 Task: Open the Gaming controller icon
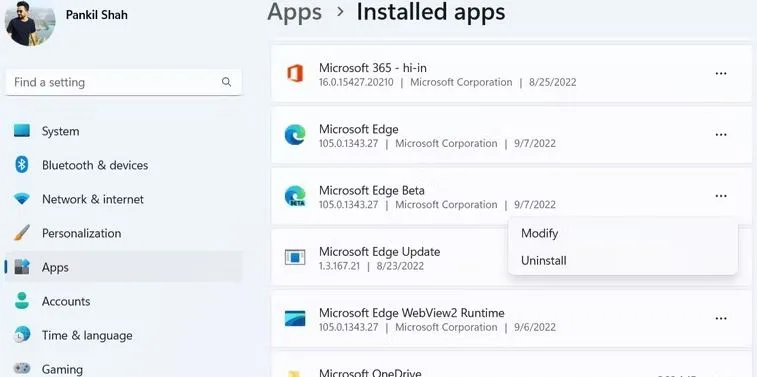[x=22, y=368]
